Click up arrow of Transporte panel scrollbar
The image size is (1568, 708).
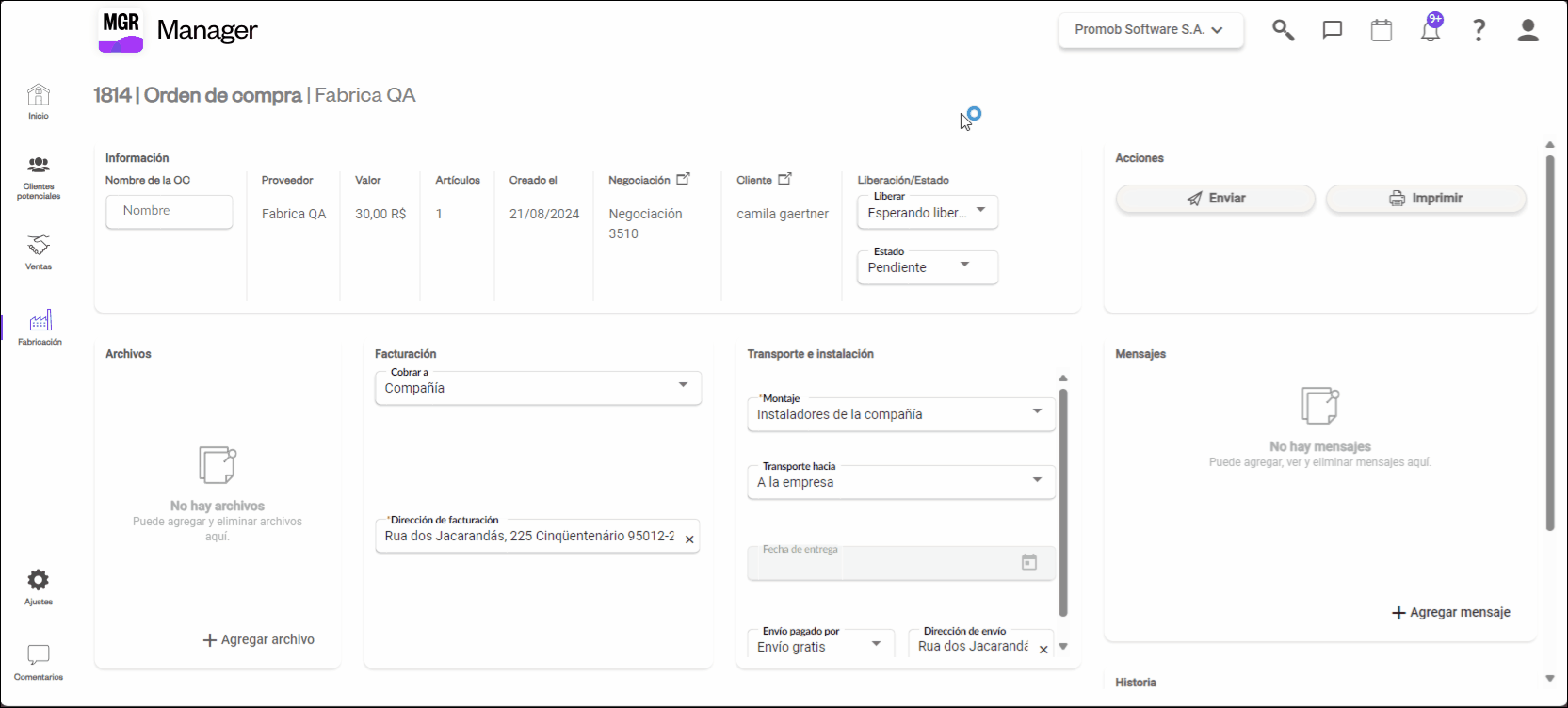point(1063,378)
